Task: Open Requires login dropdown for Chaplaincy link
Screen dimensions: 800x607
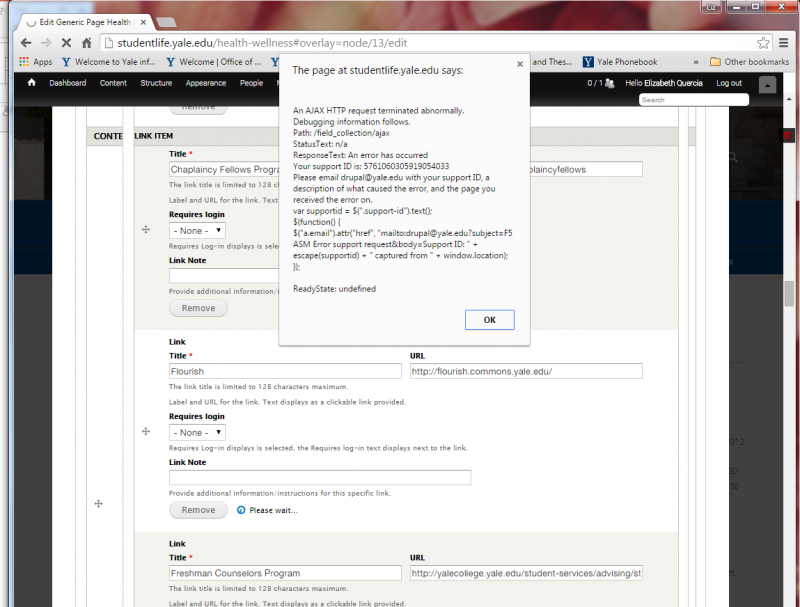Action: pyautogui.click(x=197, y=231)
